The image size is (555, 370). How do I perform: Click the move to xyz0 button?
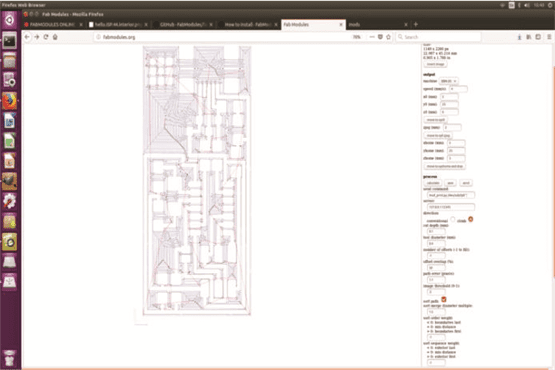coord(436,120)
